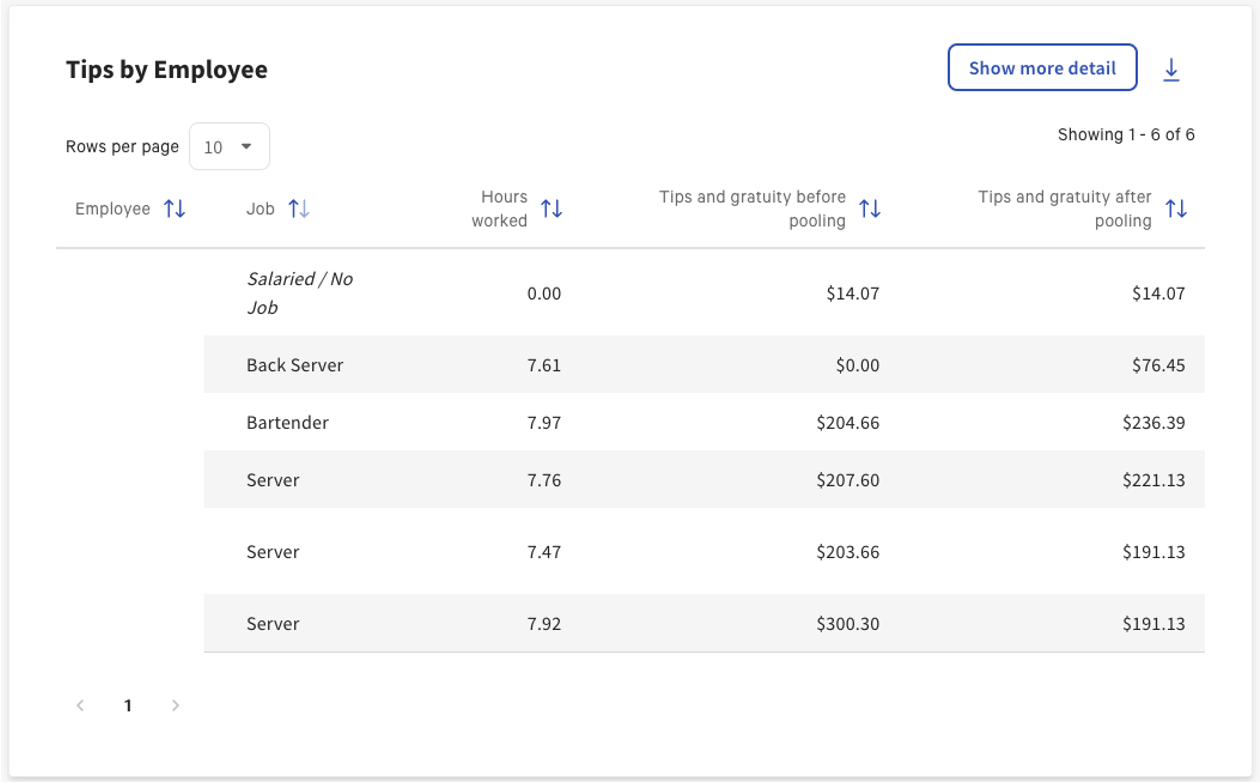The image size is (1260, 784).
Task: Sort the Job column
Action: pyautogui.click(x=297, y=208)
